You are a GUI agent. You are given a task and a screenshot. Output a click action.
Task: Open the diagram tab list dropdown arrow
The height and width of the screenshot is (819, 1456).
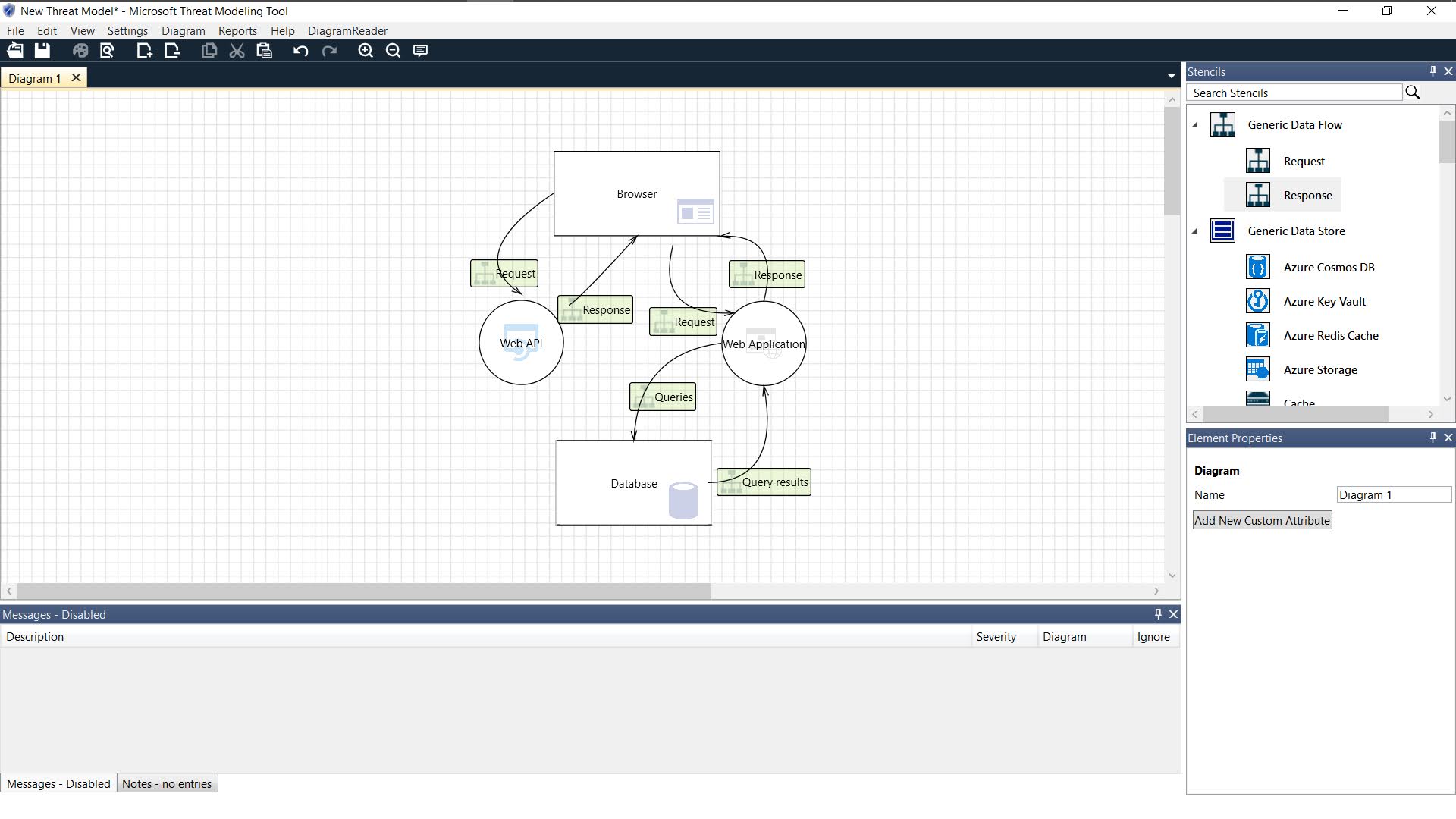point(1171,76)
